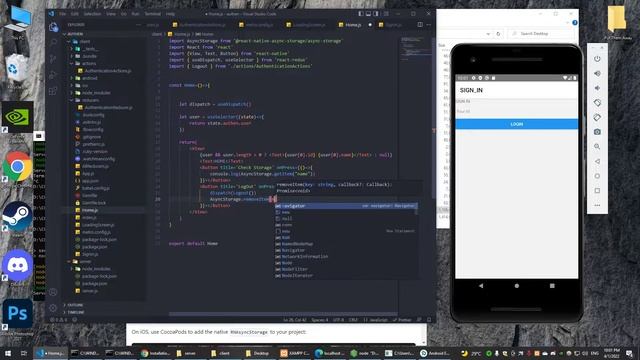The image size is (640, 360).
Task: Open the Android Emulator taskbar item
Action: pyautogui.click(x=435, y=353)
